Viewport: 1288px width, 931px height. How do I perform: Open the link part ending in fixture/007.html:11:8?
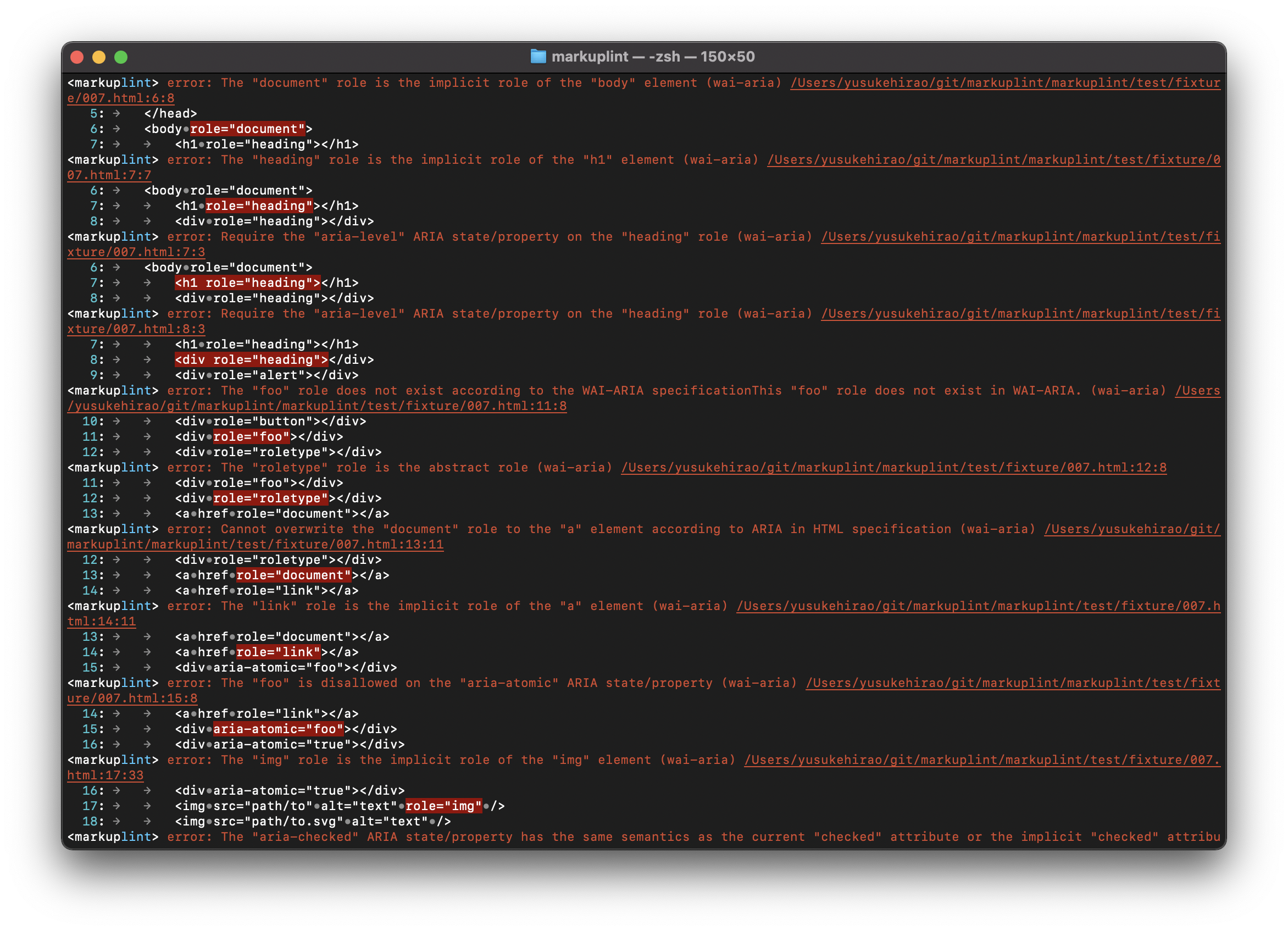[x=317, y=406]
